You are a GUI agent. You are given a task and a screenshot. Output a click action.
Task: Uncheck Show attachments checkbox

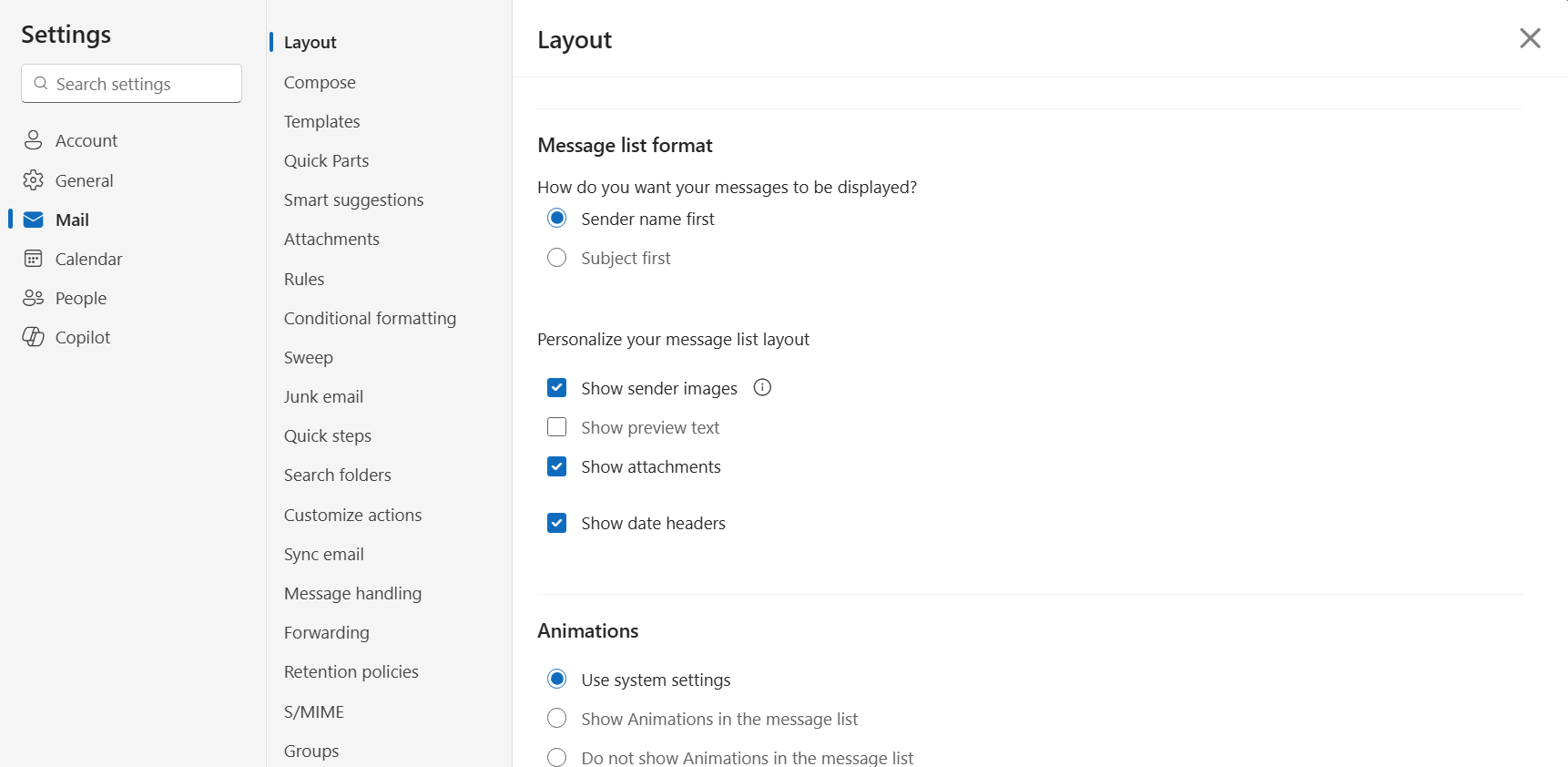pos(556,466)
